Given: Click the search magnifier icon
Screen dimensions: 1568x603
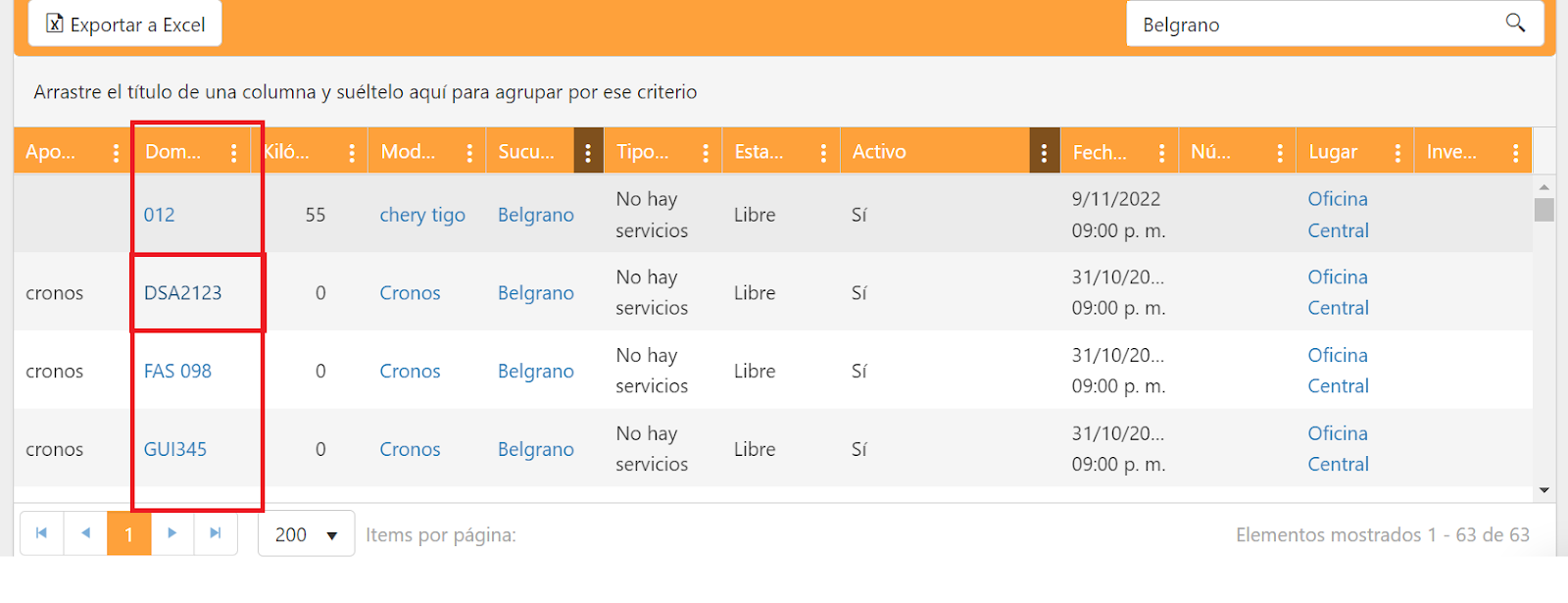Looking at the screenshot, I should coord(1515,23).
